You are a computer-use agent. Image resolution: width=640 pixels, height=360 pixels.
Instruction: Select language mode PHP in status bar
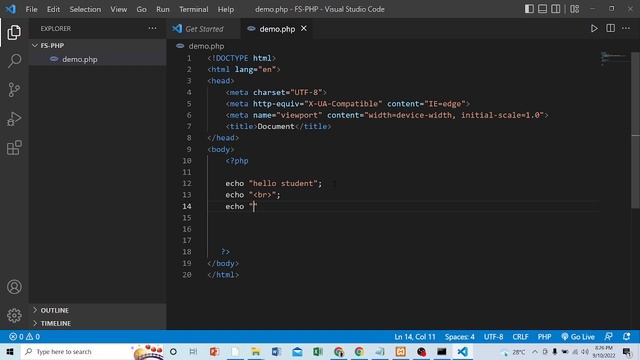coord(544,337)
